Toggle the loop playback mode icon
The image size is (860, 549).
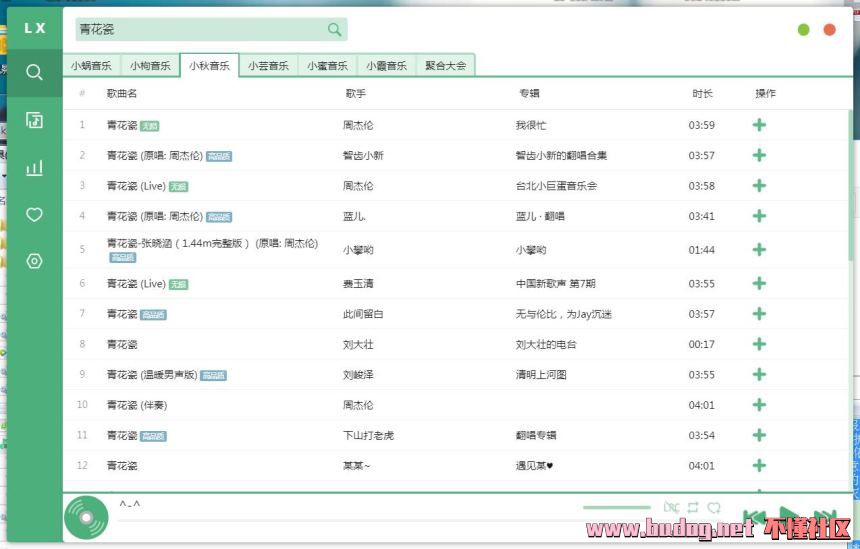pos(692,508)
